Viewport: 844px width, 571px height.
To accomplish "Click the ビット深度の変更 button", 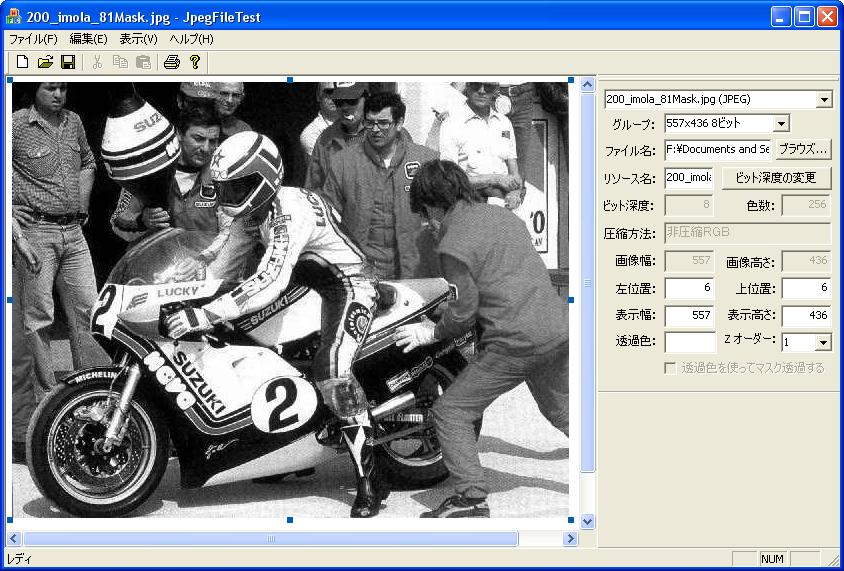I will point(776,178).
